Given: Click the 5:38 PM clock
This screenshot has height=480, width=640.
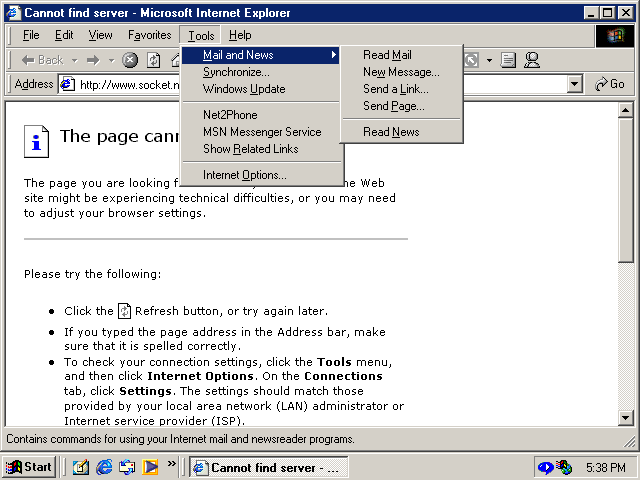Looking at the screenshot, I should [x=606, y=467].
